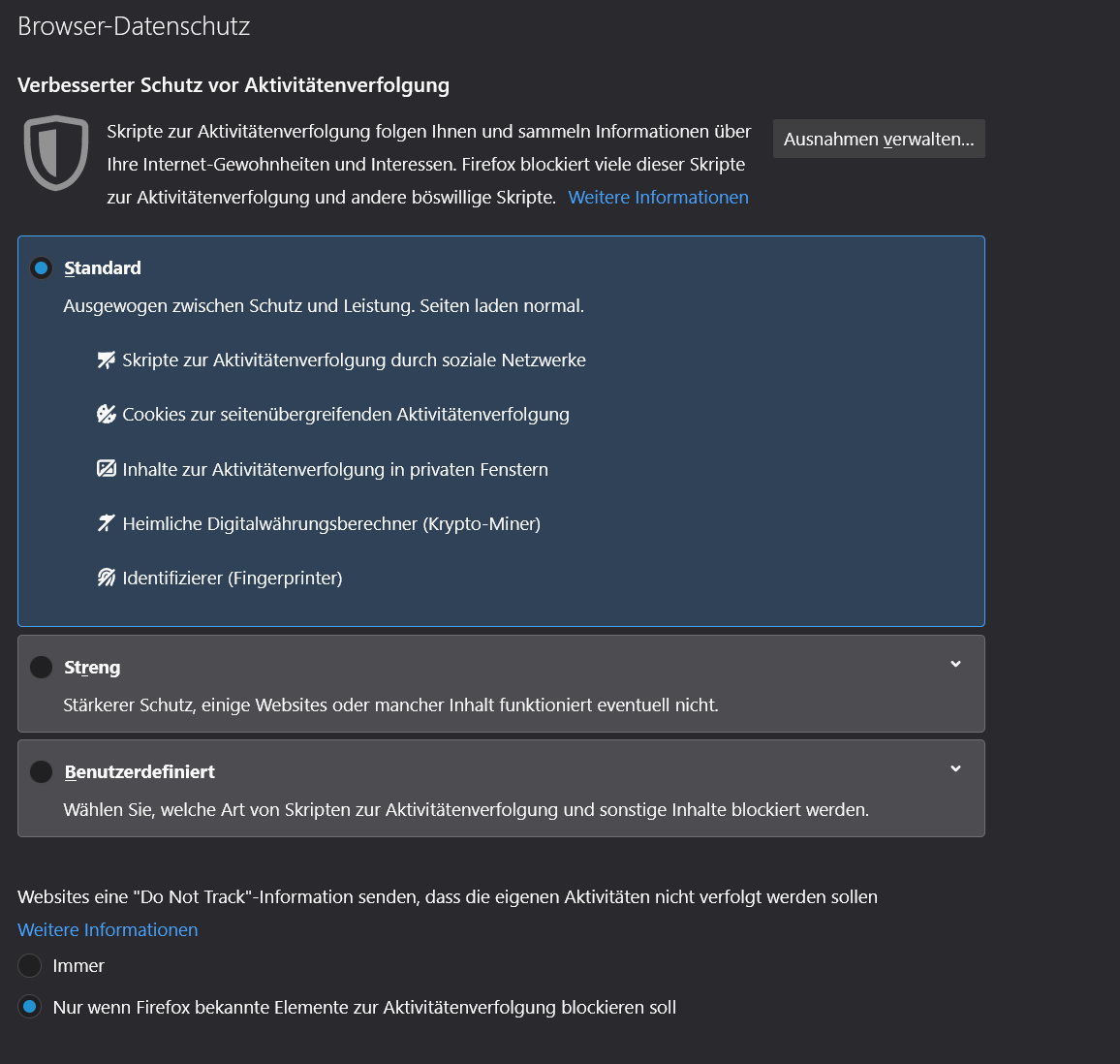Click the crypto-miner icon
1120x1064 pixels.
click(107, 523)
